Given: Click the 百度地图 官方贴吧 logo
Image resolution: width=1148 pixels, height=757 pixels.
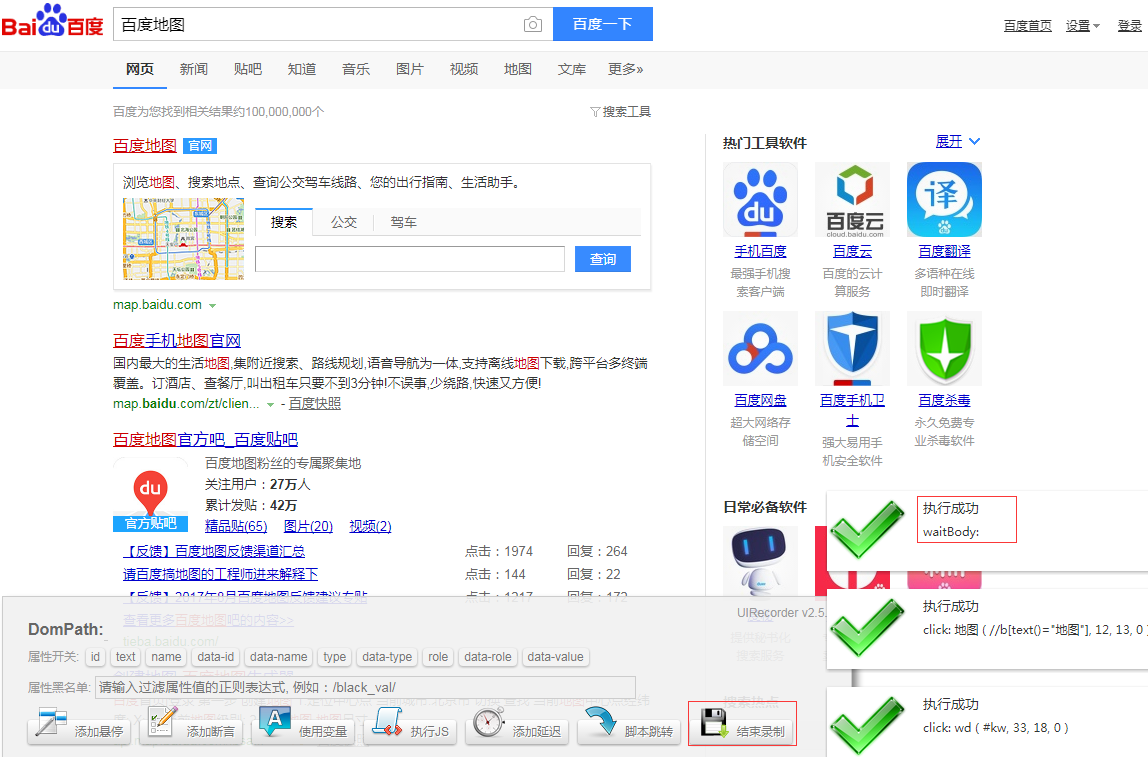Looking at the screenshot, I should pos(151,495).
